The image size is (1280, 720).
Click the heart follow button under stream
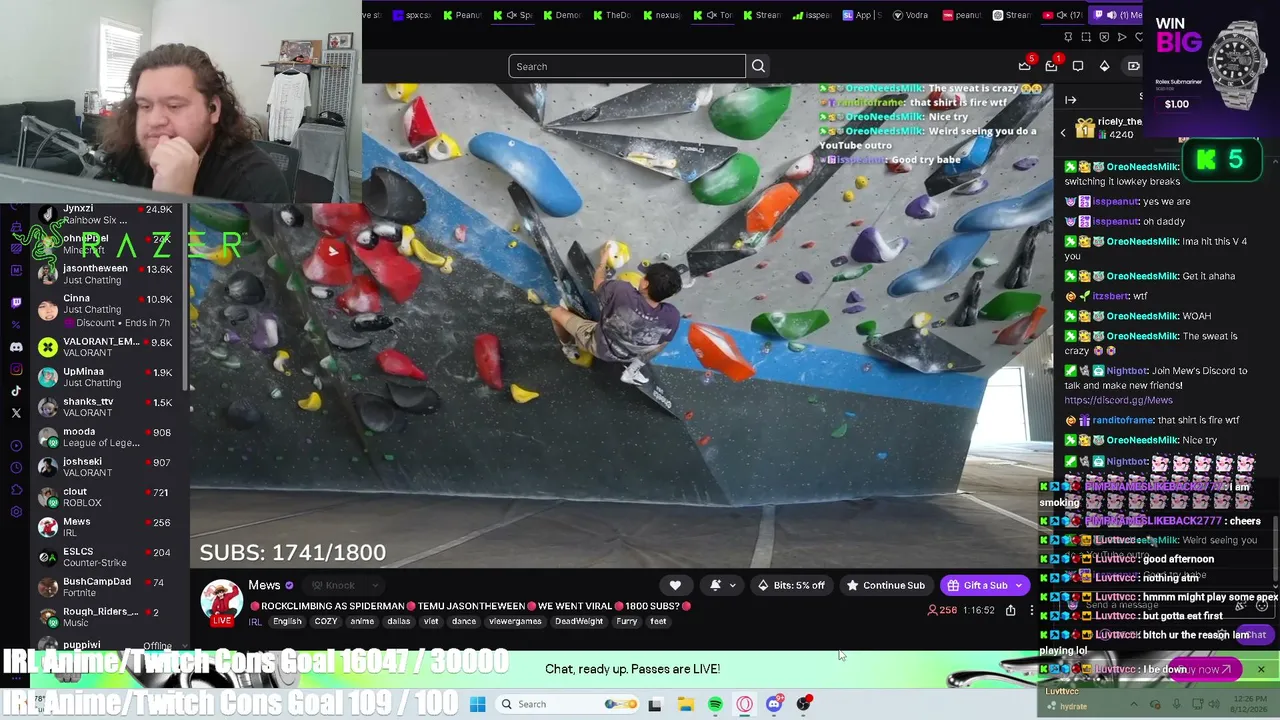point(675,585)
